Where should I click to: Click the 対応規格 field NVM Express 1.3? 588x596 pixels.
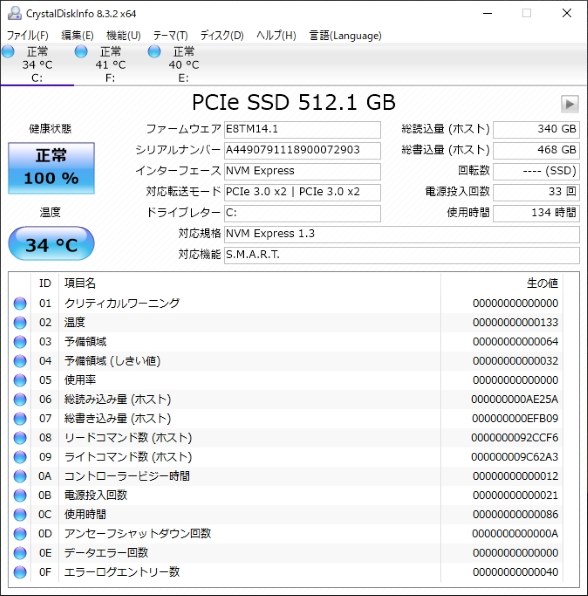click(402, 234)
